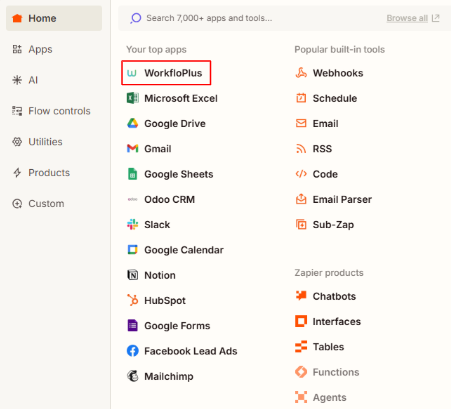Pick the Odoo CRM label
451x409 pixels.
pyautogui.click(x=169, y=199)
